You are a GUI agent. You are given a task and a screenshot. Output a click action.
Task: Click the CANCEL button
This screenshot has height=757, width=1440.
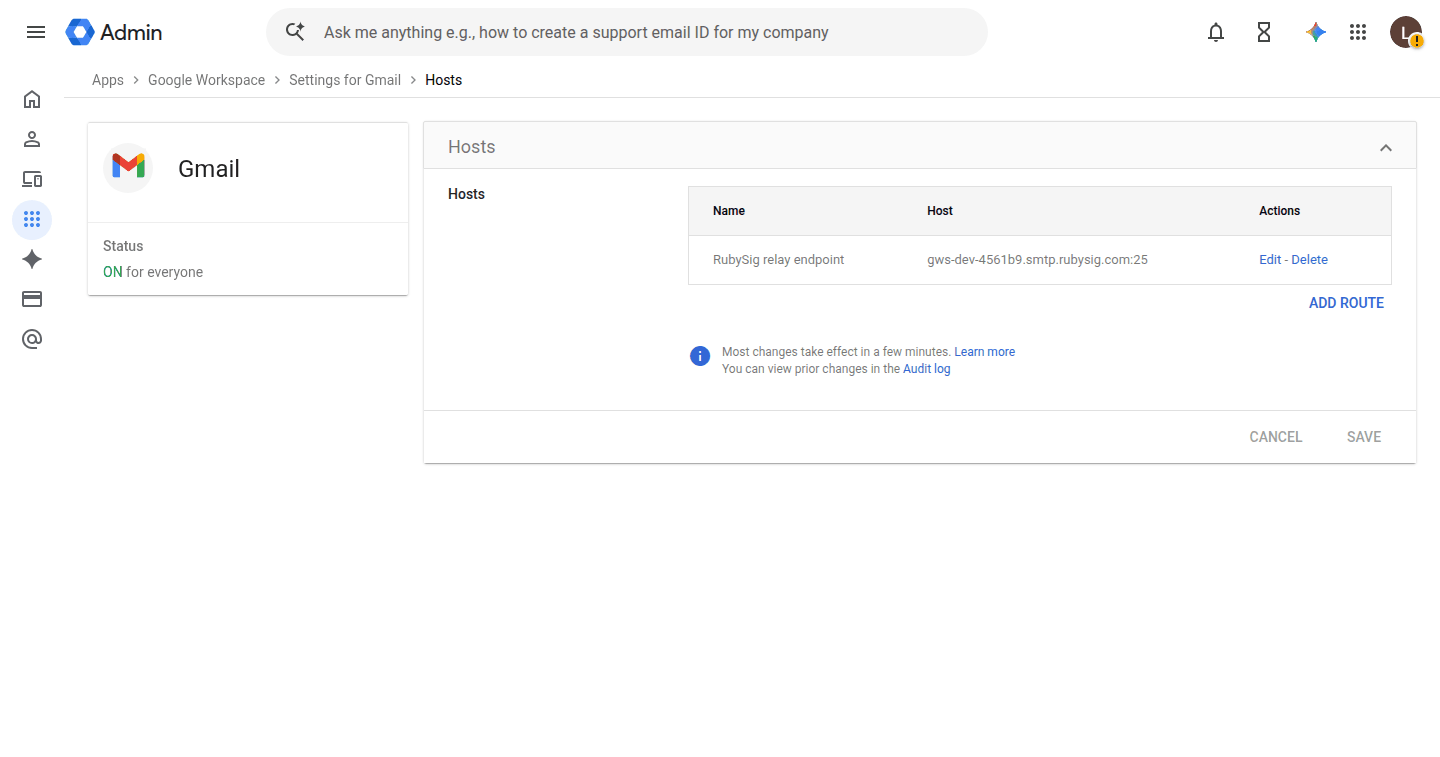[x=1276, y=437]
